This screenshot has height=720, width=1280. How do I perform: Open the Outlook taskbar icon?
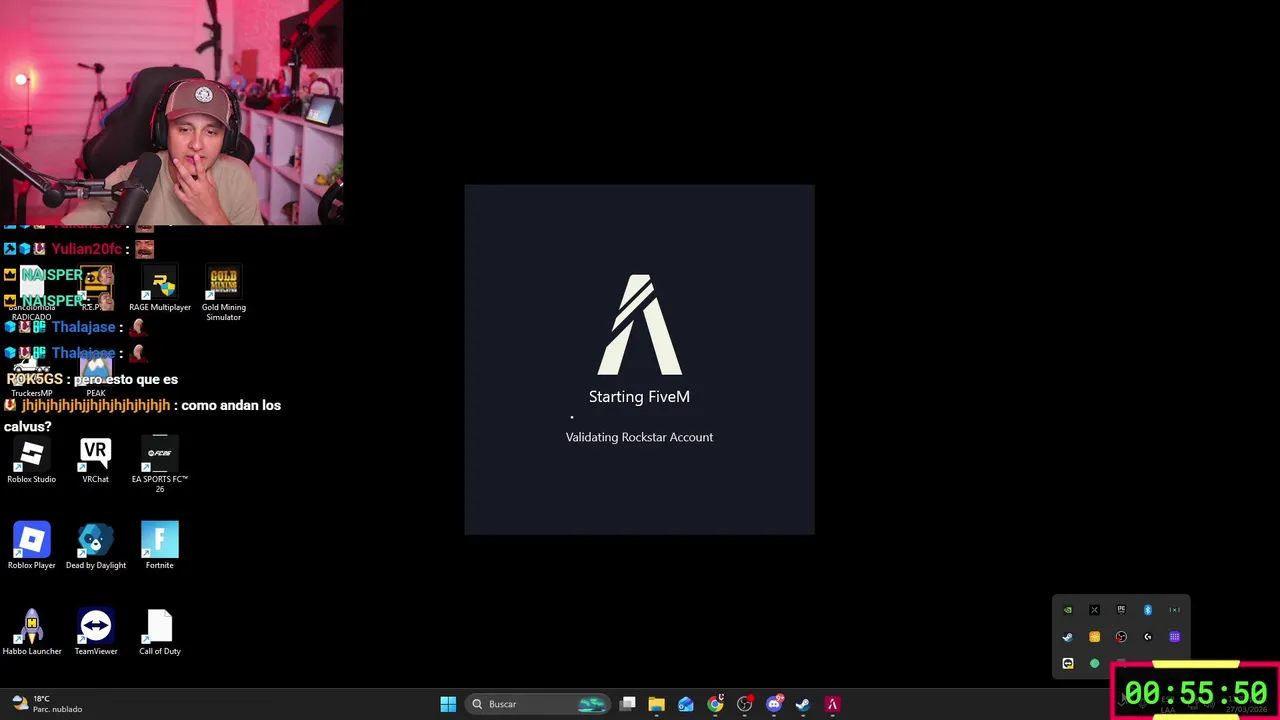coord(686,704)
